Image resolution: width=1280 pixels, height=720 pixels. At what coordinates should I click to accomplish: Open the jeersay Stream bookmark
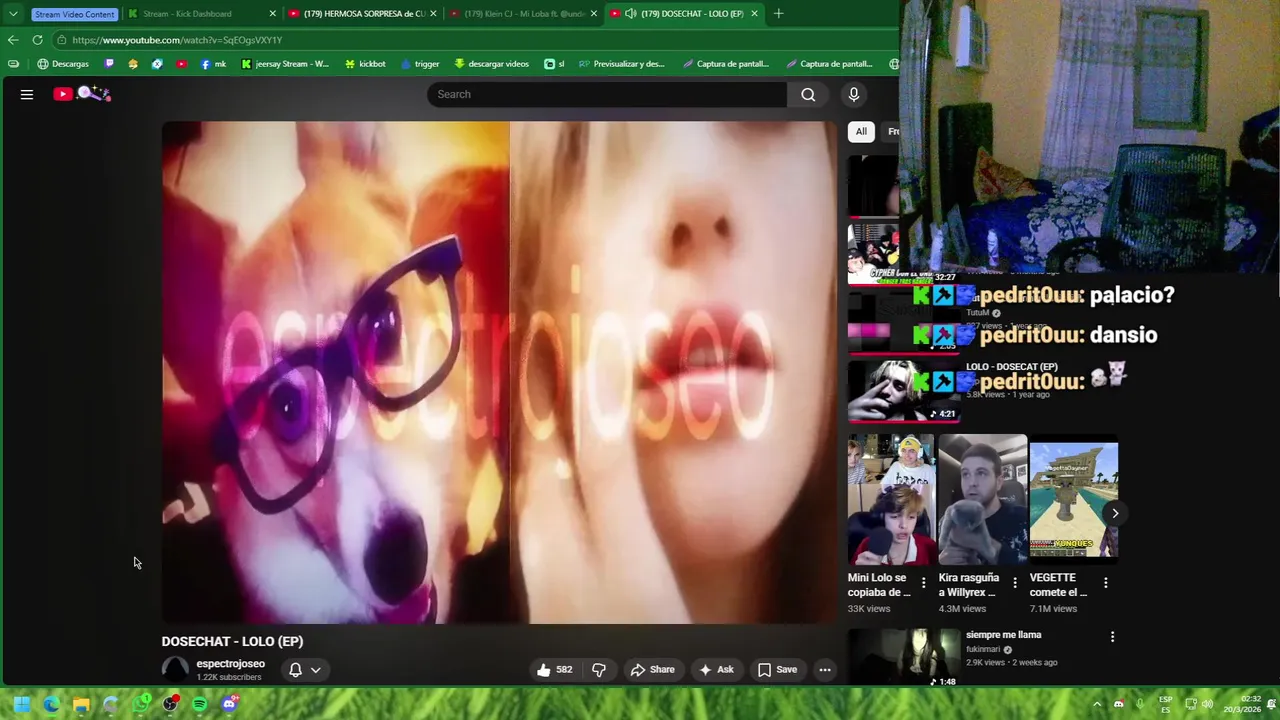tap(285, 64)
